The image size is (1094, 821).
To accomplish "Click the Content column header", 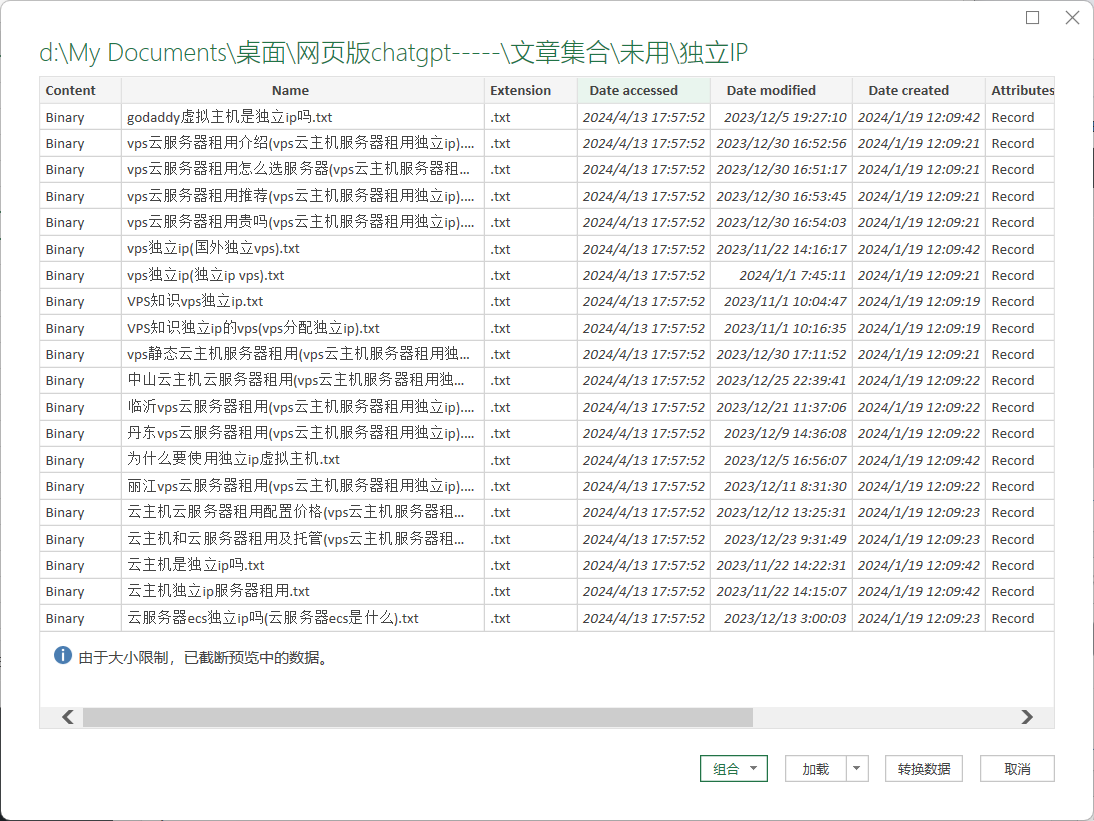I will (x=71, y=90).
